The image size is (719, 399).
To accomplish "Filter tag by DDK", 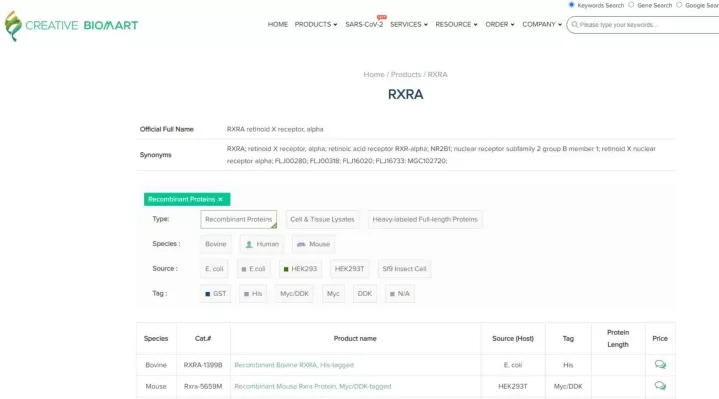I will point(365,294).
